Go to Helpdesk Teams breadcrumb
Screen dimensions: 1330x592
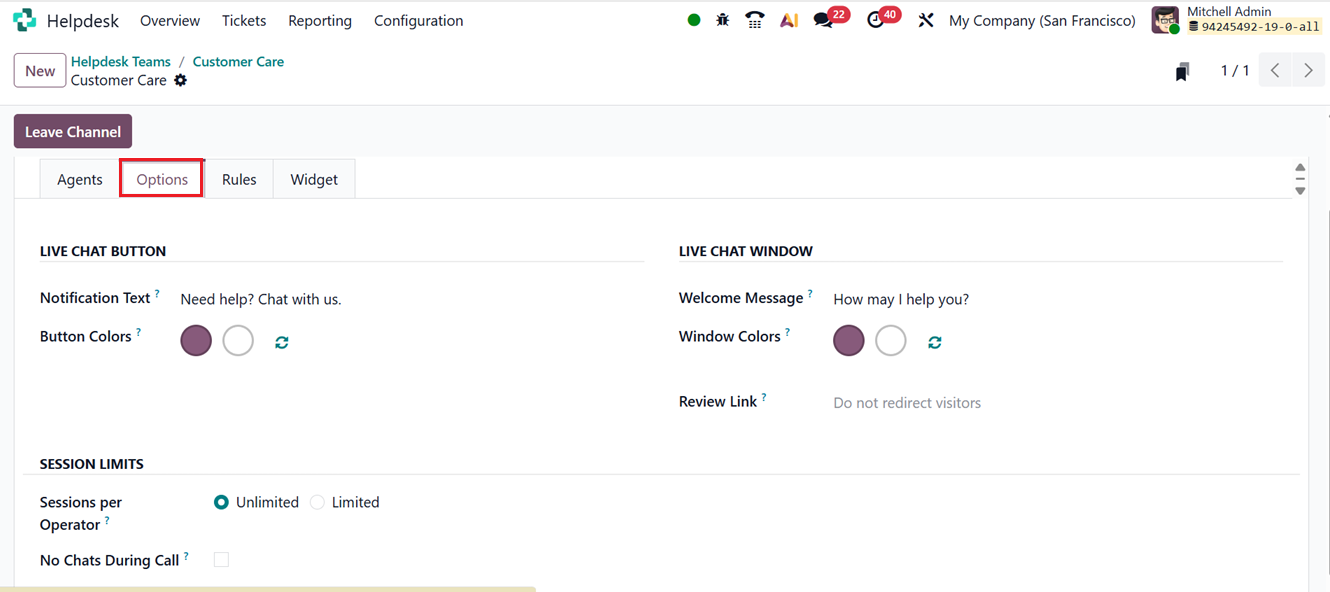click(x=121, y=61)
